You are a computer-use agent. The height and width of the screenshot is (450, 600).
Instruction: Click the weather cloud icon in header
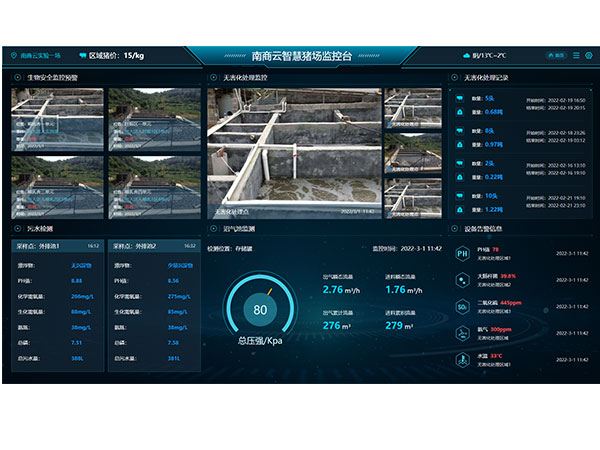point(466,56)
